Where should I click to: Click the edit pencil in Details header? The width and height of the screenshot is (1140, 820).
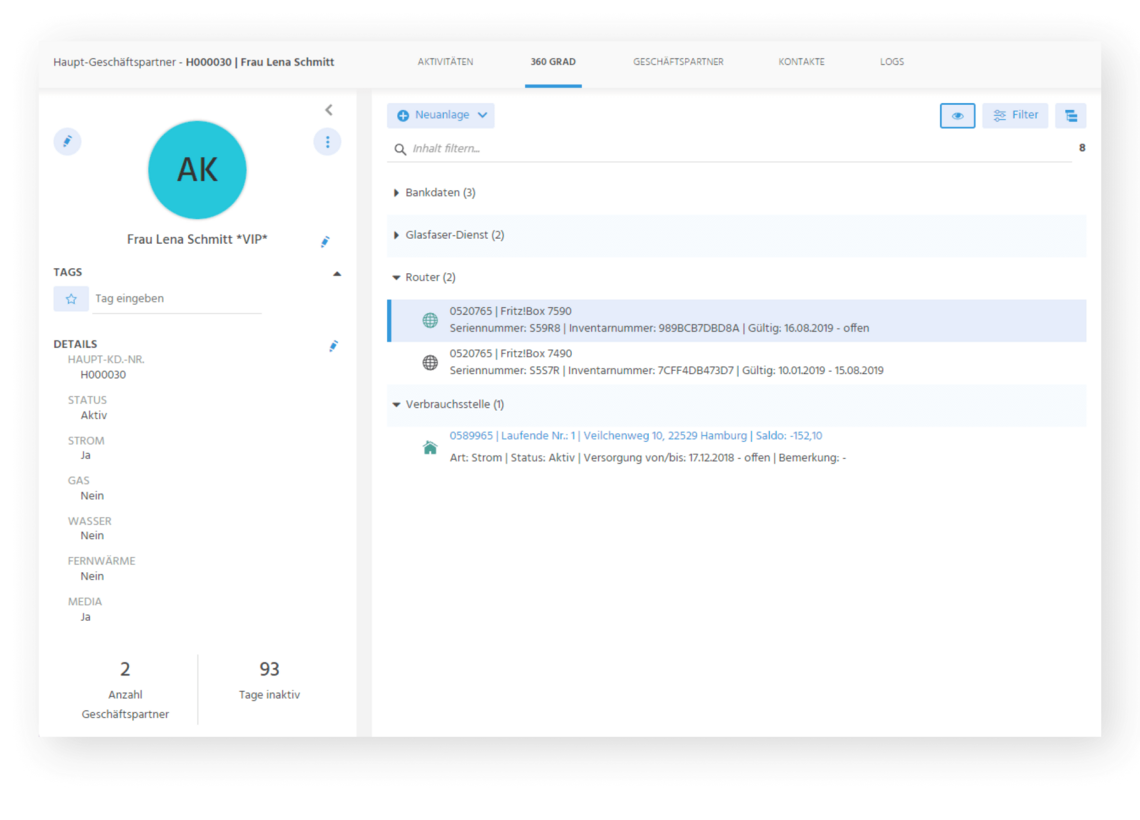click(334, 346)
